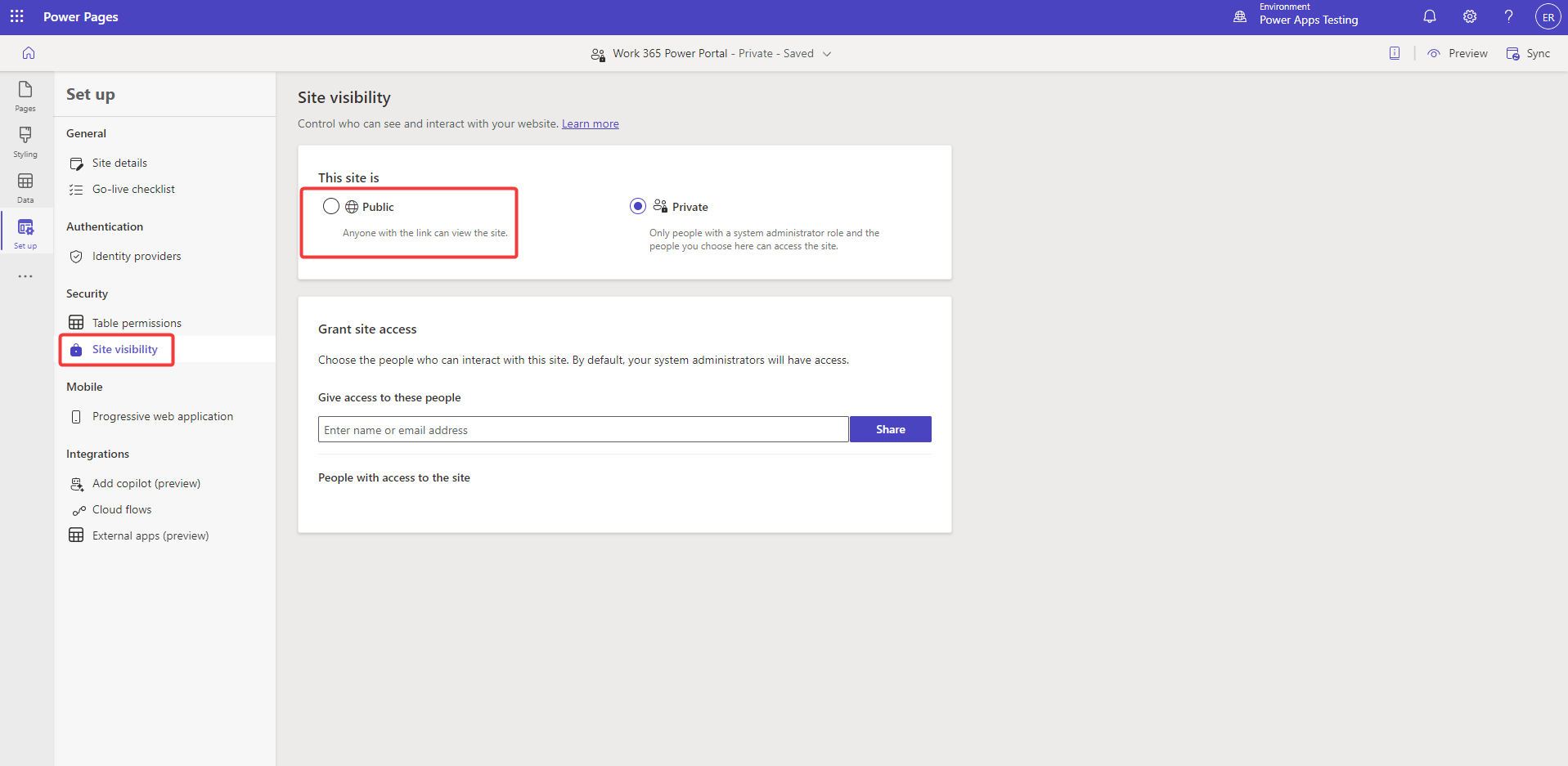Viewport: 1568px width, 766px height.
Task: Click the Progressive web application phone icon
Action: (76, 417)
